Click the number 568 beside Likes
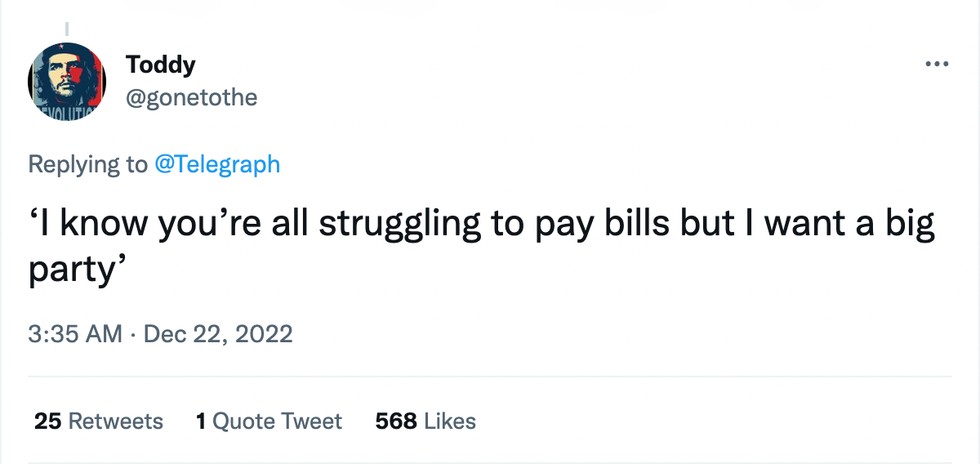The height and width of the screenshot is (464, 980). click(395, 421)
